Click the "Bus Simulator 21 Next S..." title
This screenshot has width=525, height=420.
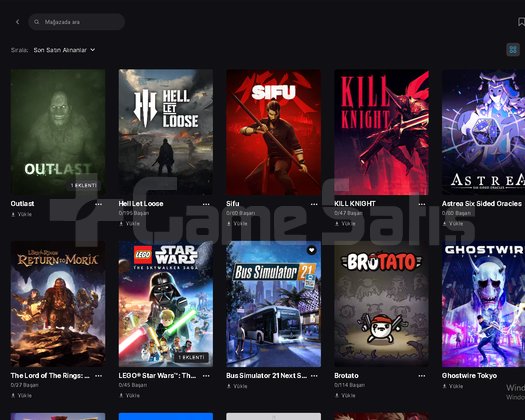point(267,376)
